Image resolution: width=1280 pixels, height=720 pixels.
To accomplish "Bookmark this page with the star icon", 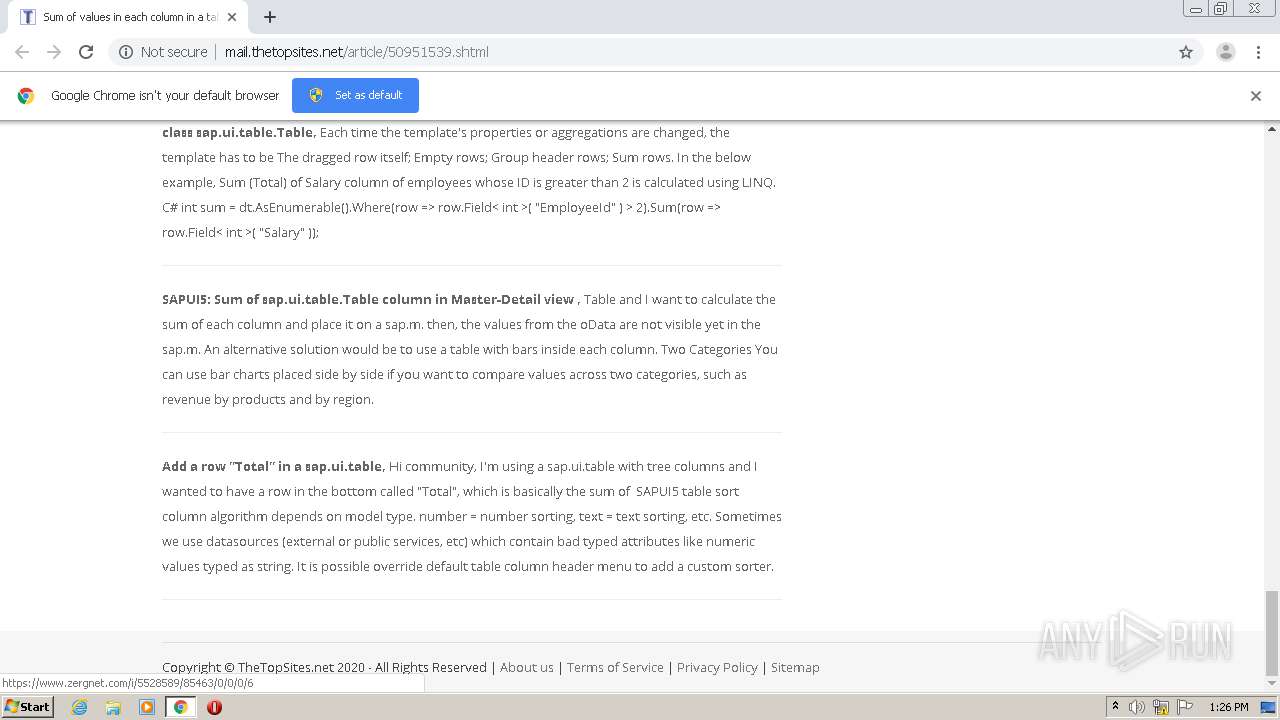I will (1186, 52).
